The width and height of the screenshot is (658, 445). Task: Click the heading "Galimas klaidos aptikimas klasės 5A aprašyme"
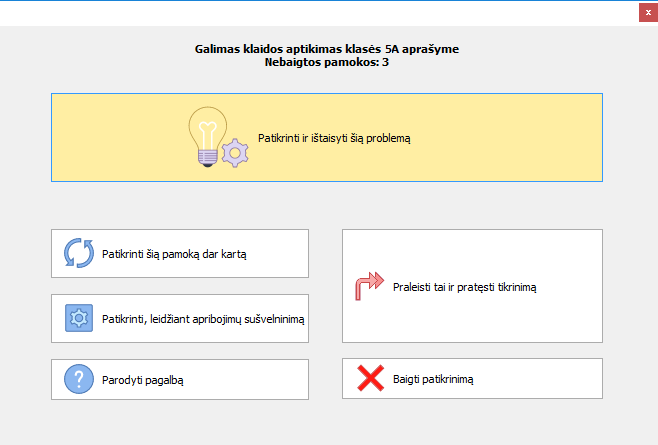(x=328, y=49)
